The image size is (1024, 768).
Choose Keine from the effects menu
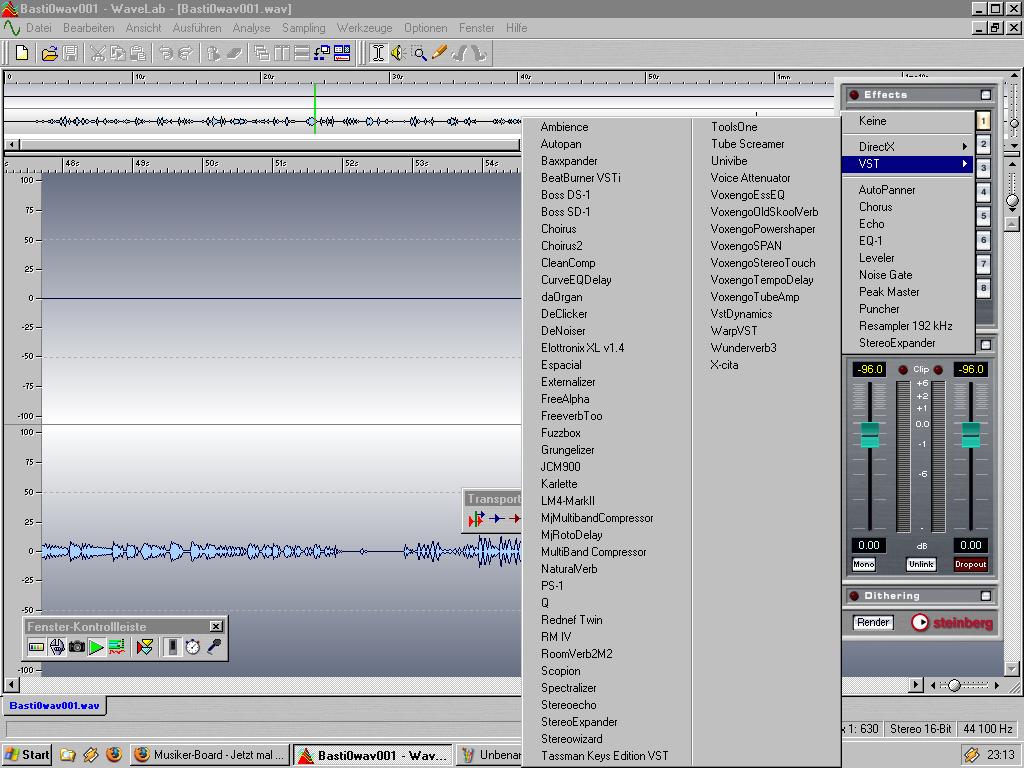pyautogui.click(x=908, y=121)
